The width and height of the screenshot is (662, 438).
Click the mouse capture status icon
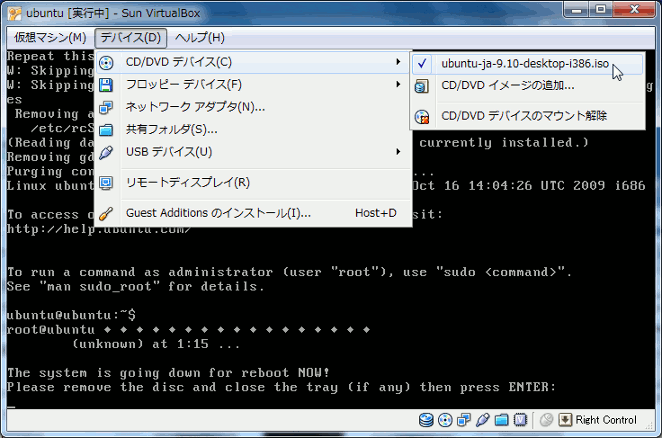[x=547, y=420]
